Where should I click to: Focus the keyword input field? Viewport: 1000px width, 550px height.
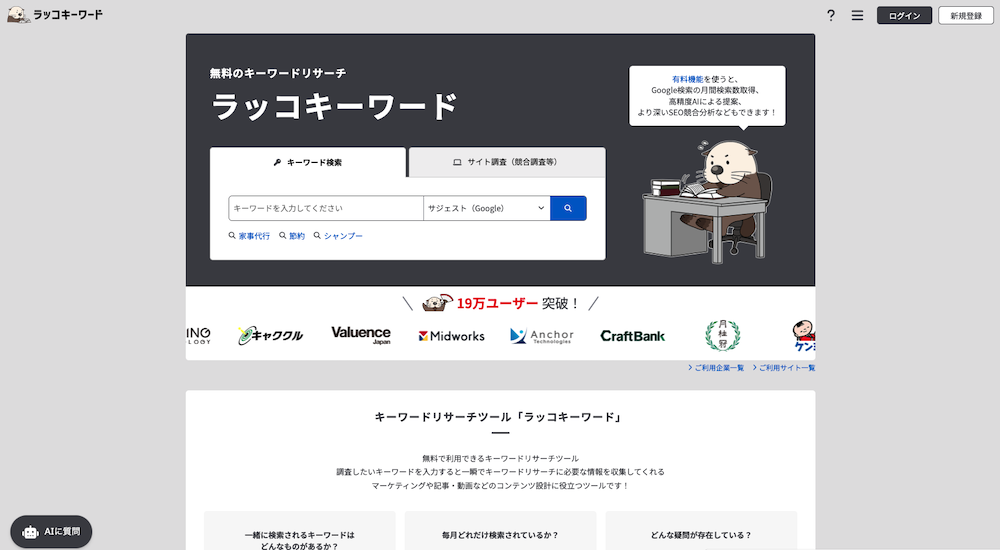point(326,208)
